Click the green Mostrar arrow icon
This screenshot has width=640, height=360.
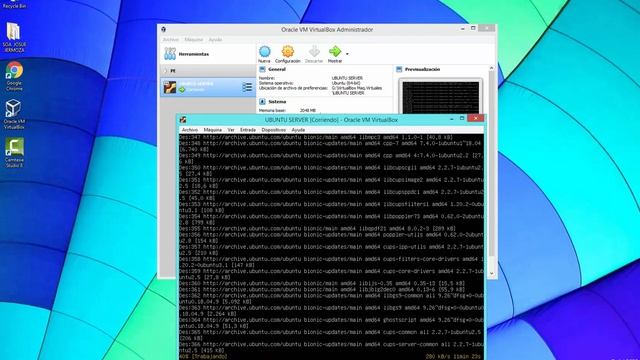(x=335, y=51)
